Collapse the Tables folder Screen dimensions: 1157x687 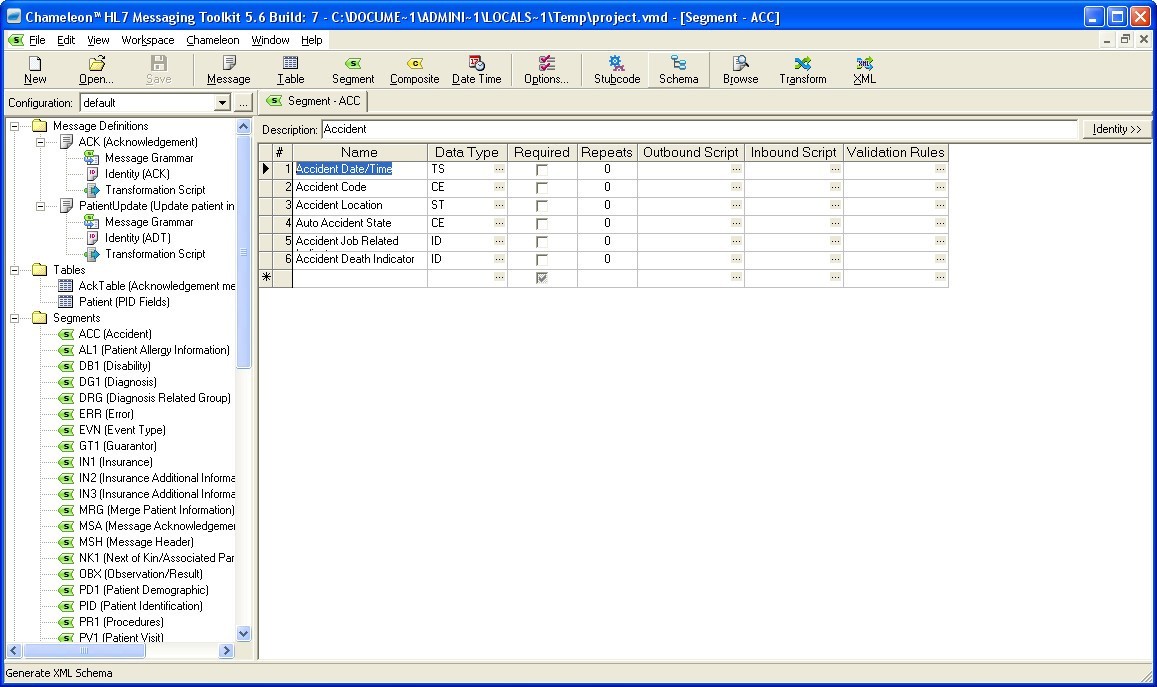click(14, 270)
